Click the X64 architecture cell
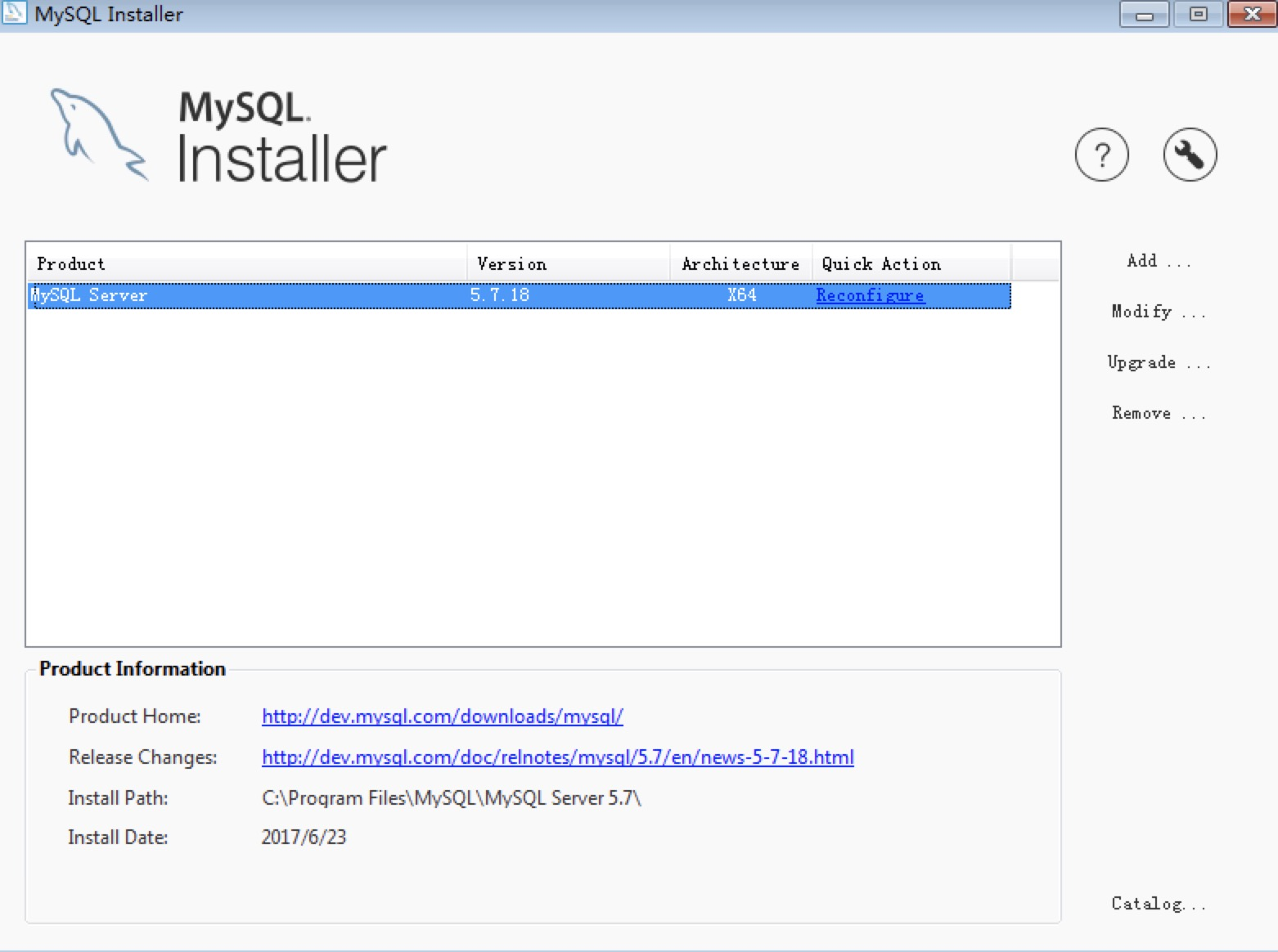 pos(742,295)
